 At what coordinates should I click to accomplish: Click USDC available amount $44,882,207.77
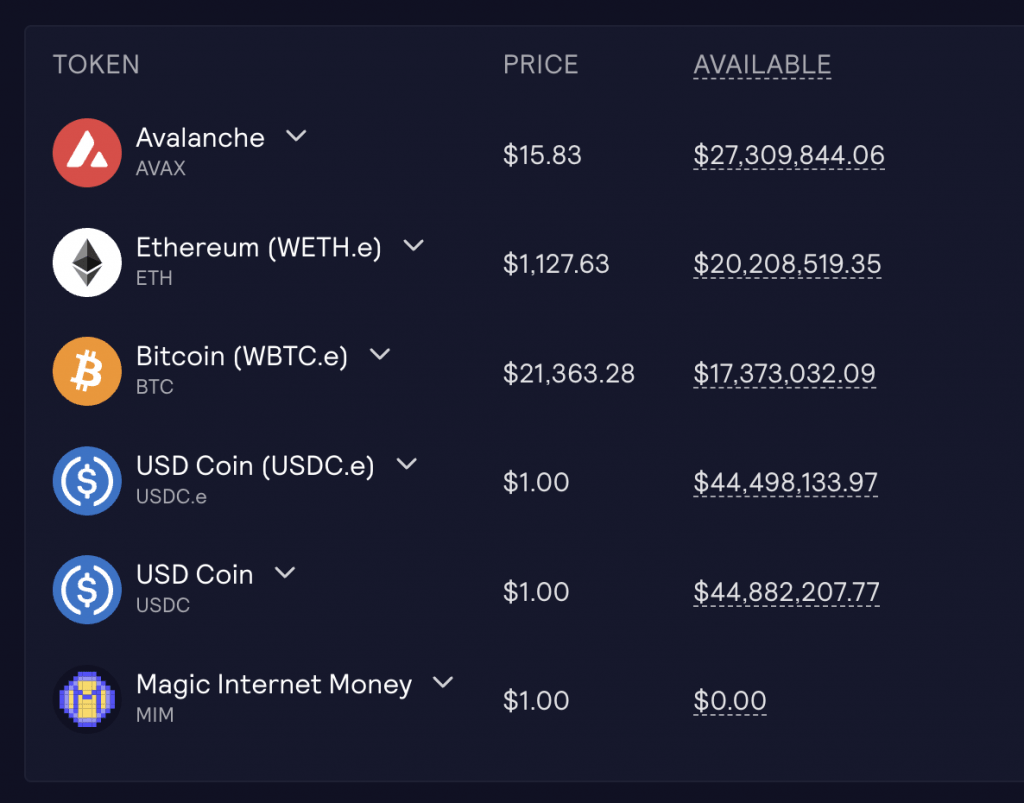pyautogui.click(x=786, y=592)
